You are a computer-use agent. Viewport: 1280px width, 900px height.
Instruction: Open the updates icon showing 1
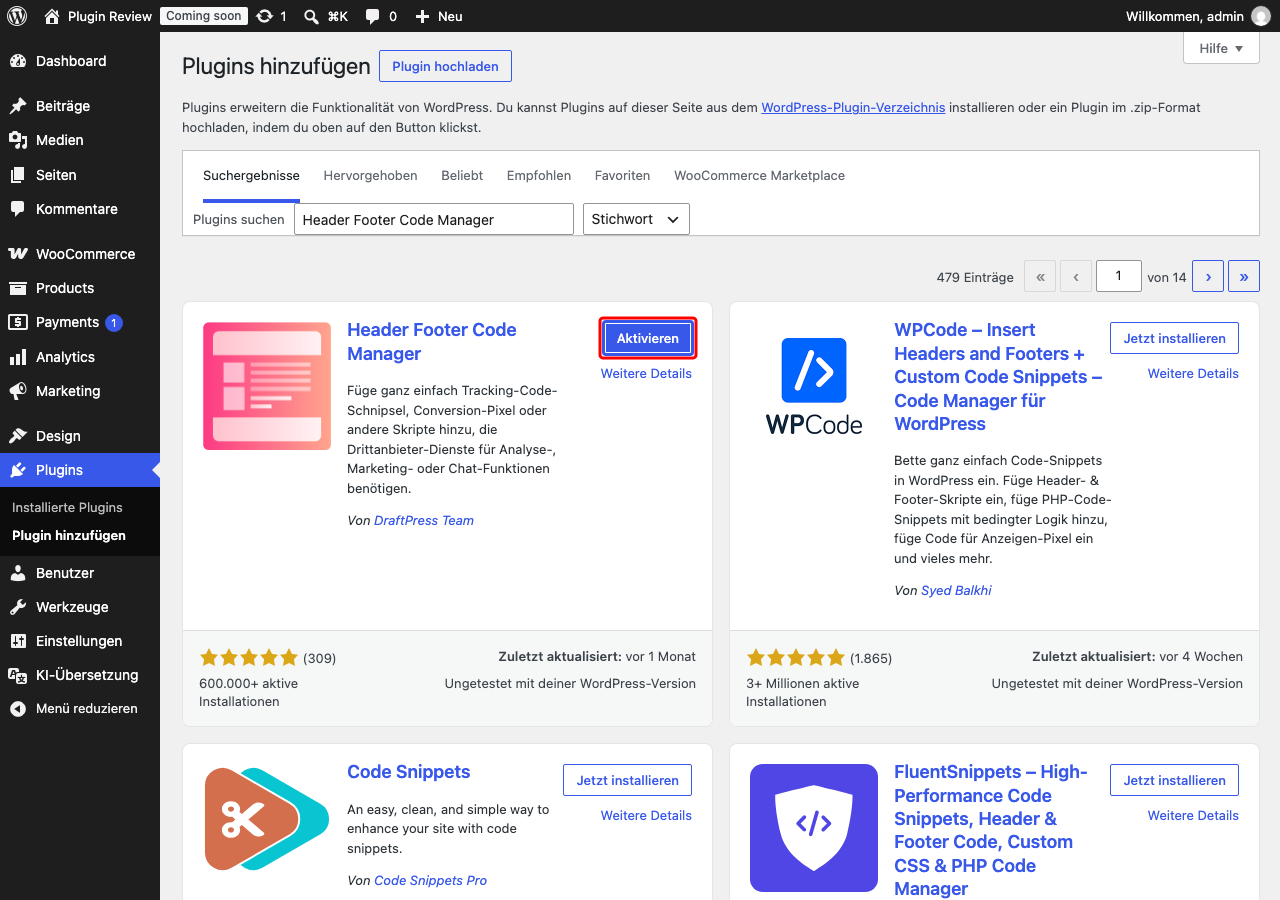271,16
